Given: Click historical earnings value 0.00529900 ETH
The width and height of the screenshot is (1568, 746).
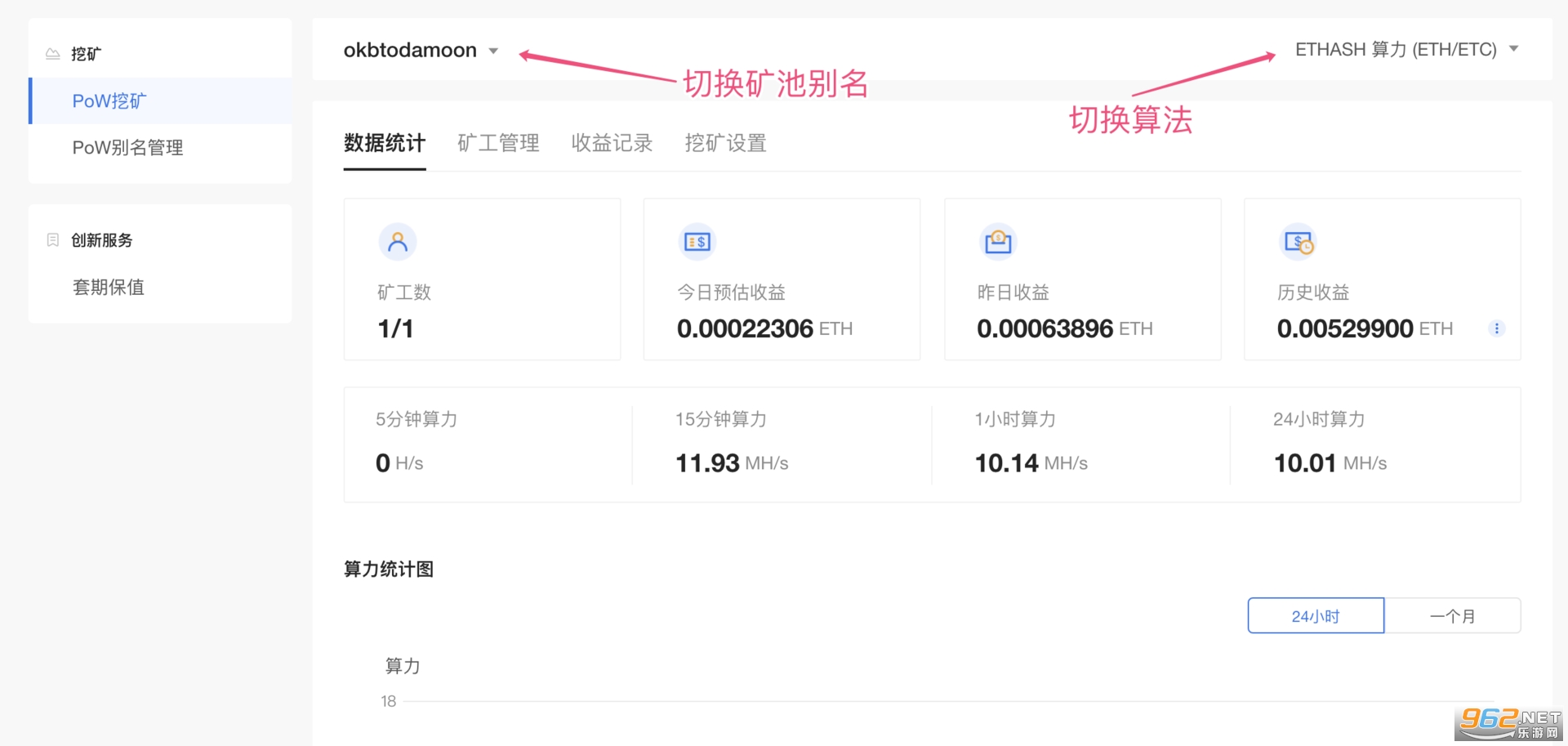Looking at the screenshot, I should coord(1365,328).
